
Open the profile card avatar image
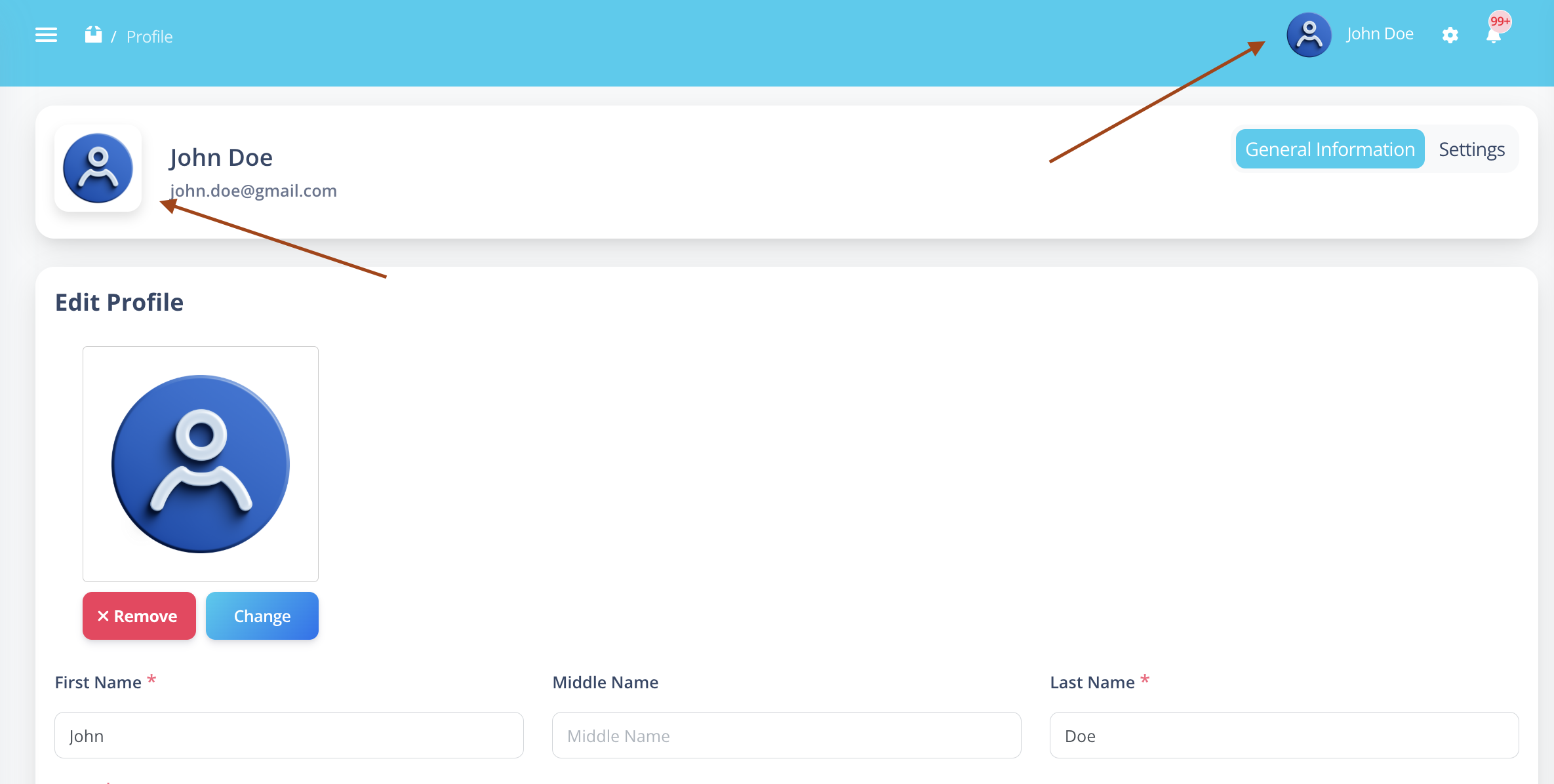pyautogui.click(x=98, y=168)
